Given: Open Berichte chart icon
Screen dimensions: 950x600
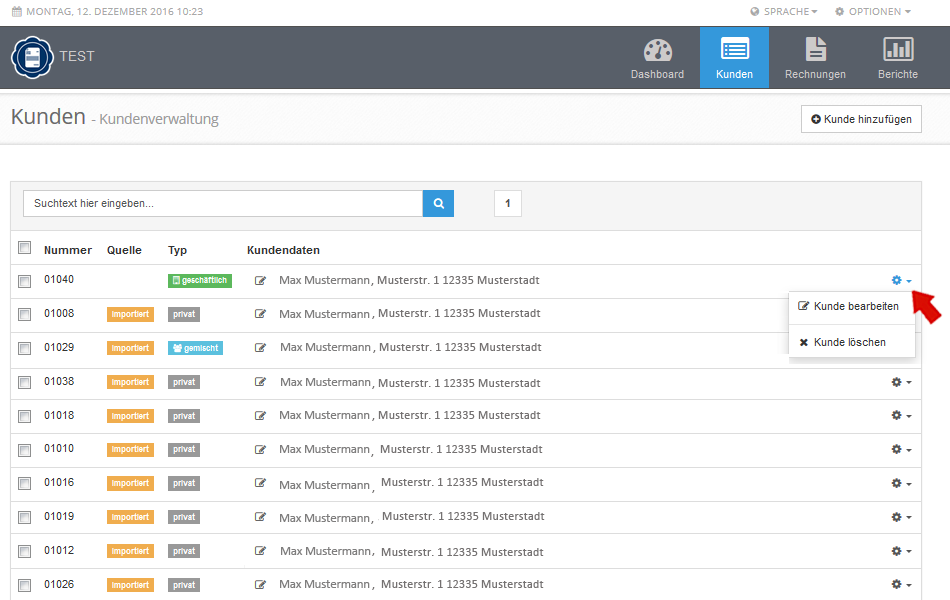Looking at the screenshot, I should pyautogui.click(x=897, y=50).
